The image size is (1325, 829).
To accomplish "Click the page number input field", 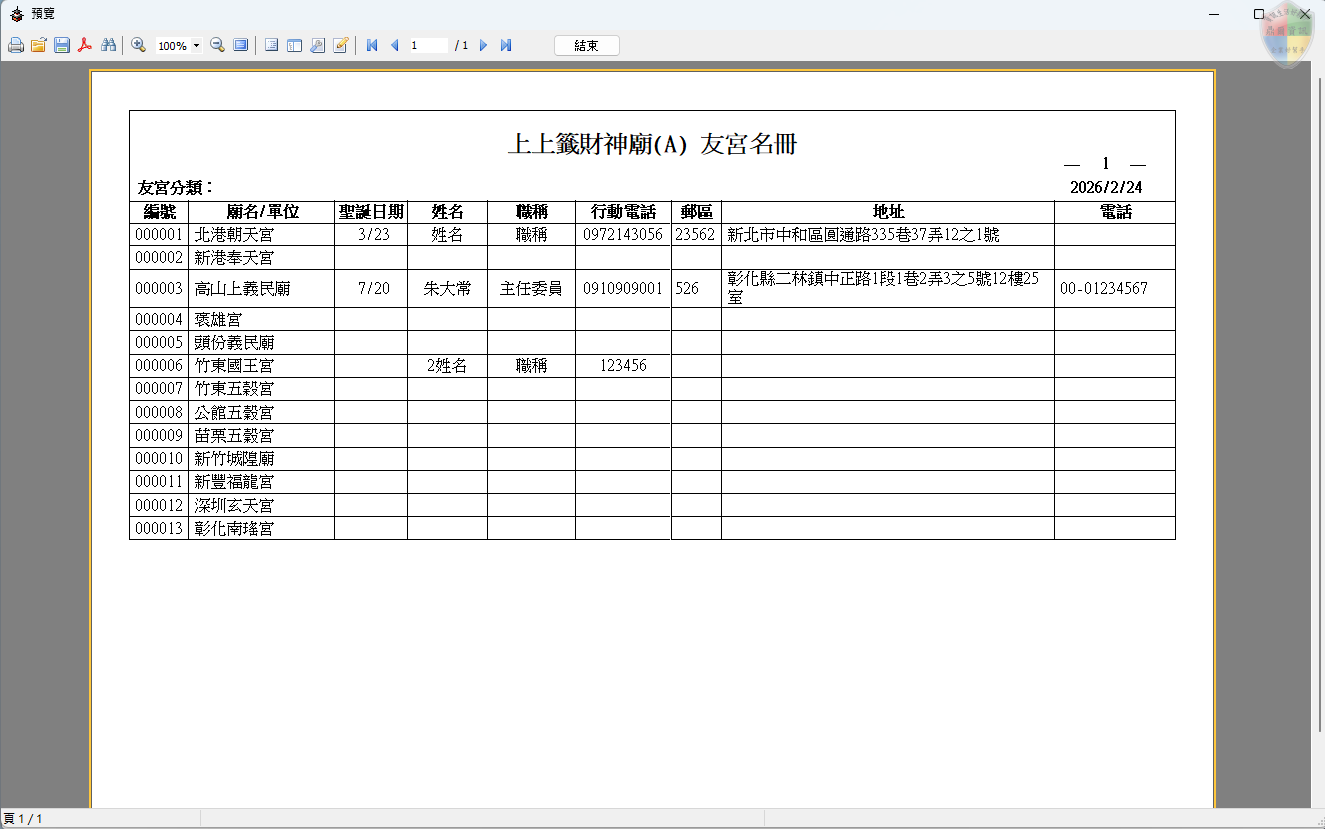I will coord(428,46).
